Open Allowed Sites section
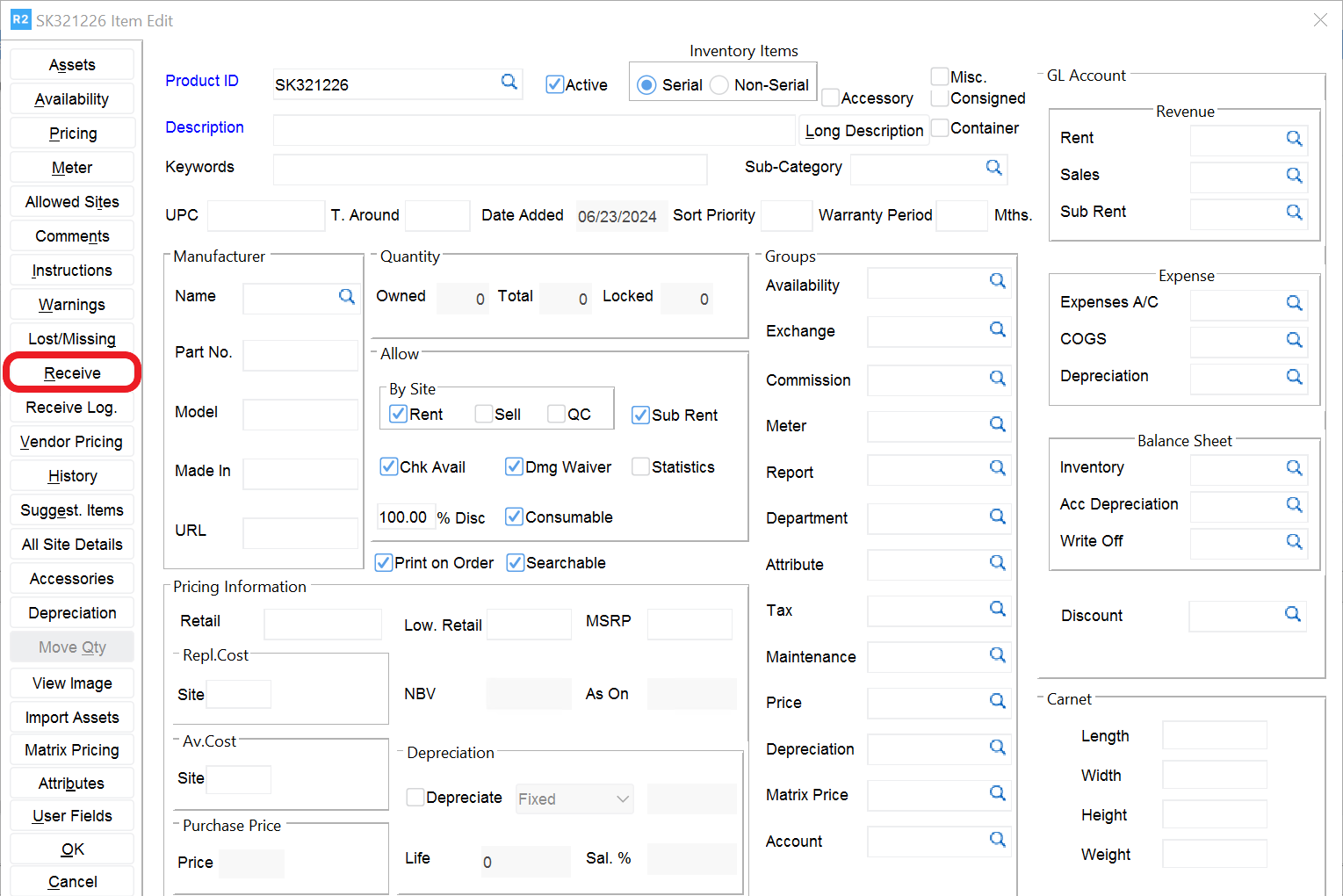This screenshot has width=1343, height=896. [x=72, y=202]
